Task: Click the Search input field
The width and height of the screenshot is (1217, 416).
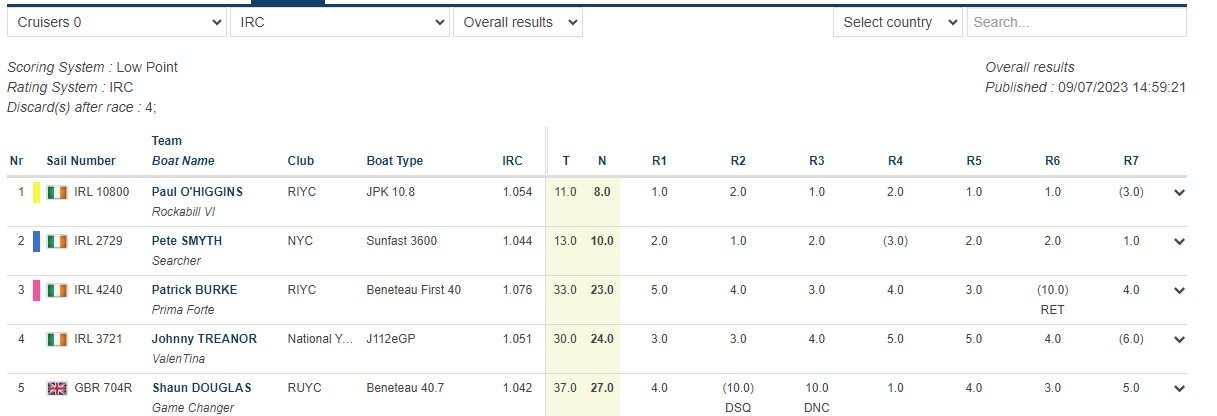Action: (1076, 22)
